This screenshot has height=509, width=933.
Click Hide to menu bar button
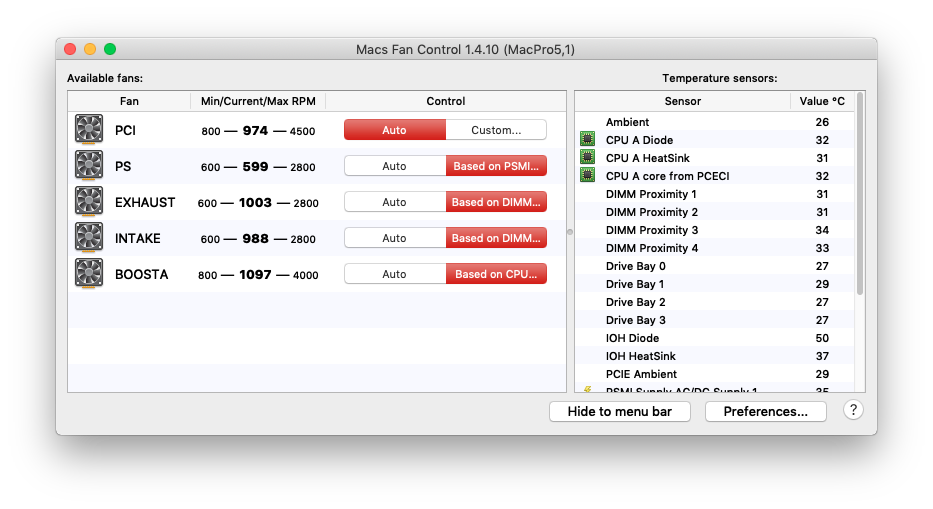point(619,411)
